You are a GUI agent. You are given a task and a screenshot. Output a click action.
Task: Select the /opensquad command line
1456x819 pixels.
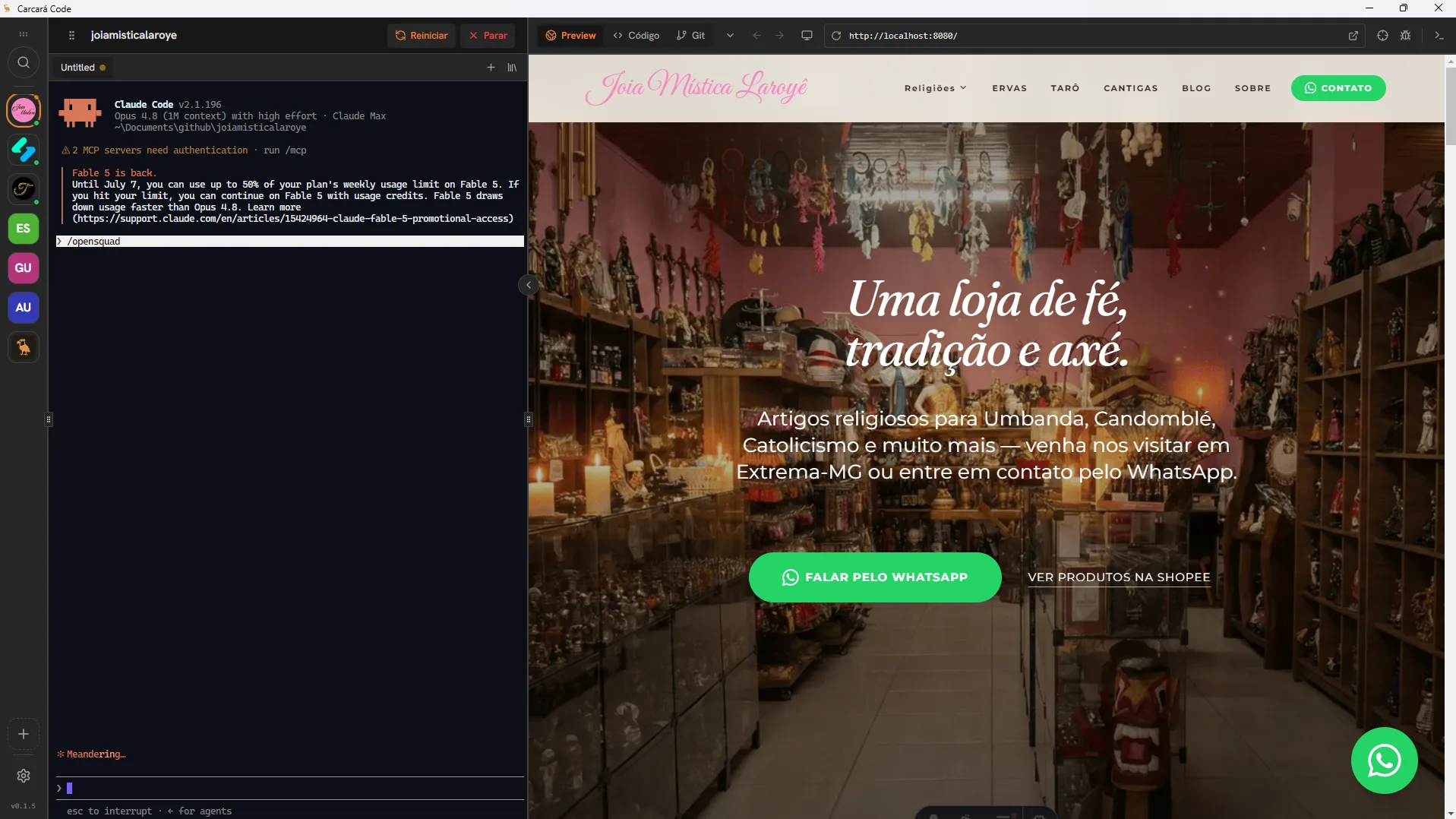(x=290, y=241)
